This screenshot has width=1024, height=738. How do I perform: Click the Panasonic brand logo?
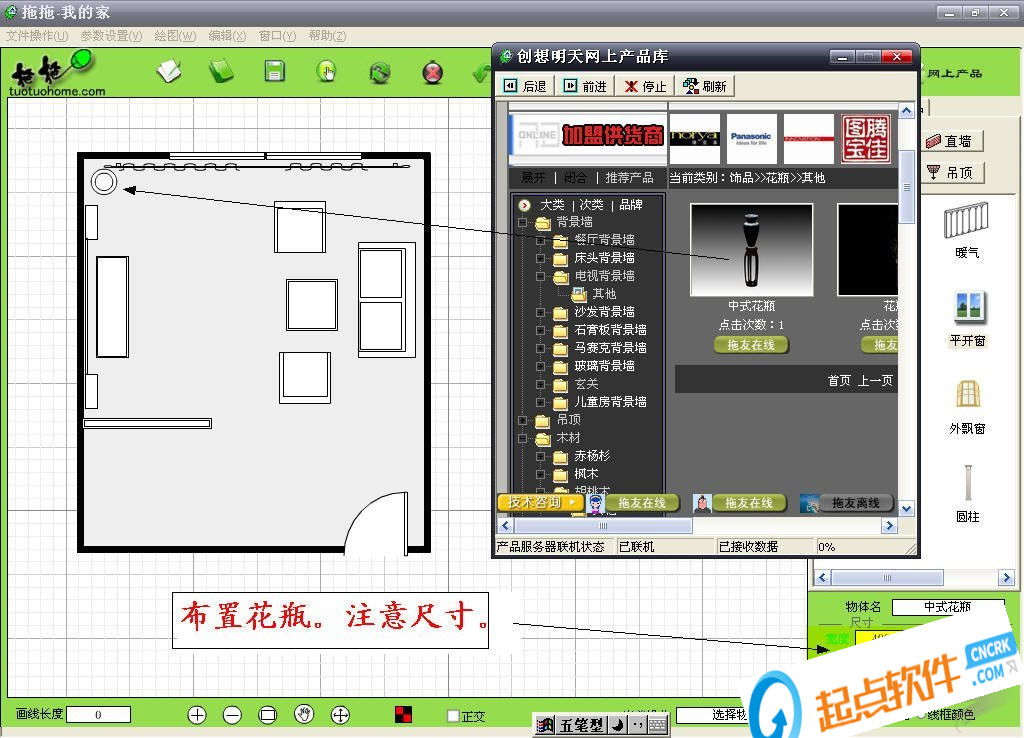[x=751, y=138]
